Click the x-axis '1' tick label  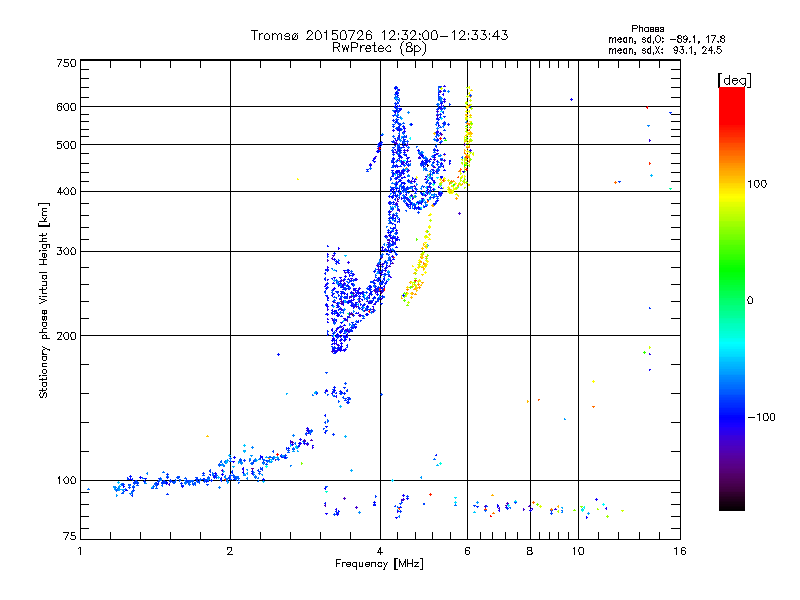coord(80,551)
